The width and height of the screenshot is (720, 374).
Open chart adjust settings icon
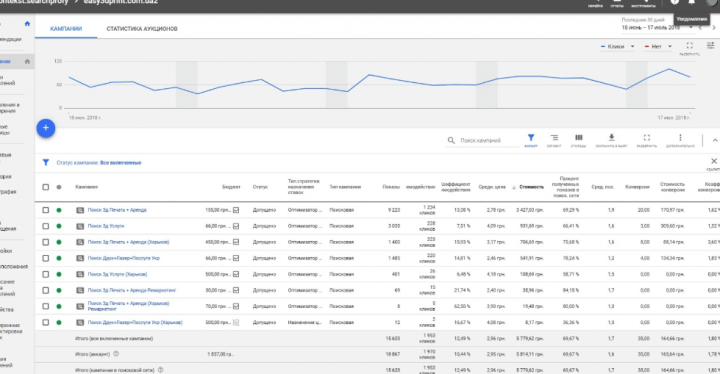(710, 45)
